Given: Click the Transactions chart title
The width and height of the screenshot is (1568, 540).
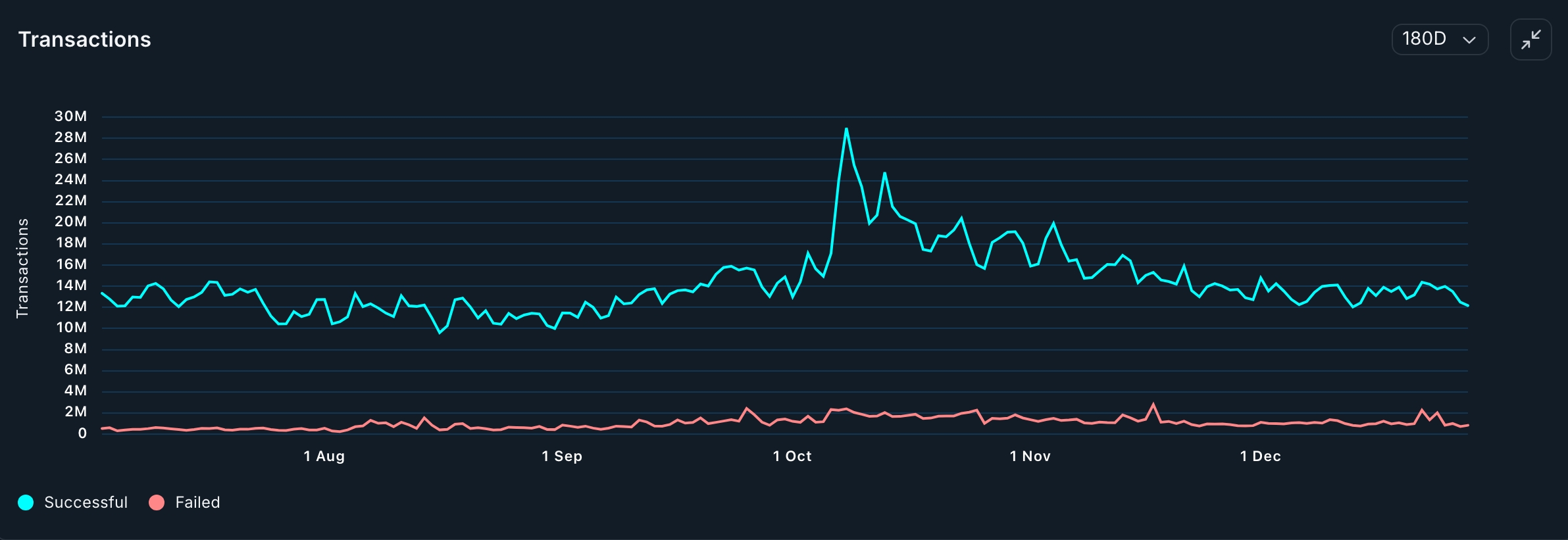Looking at the screenshot, I should [x=85, y=39].
